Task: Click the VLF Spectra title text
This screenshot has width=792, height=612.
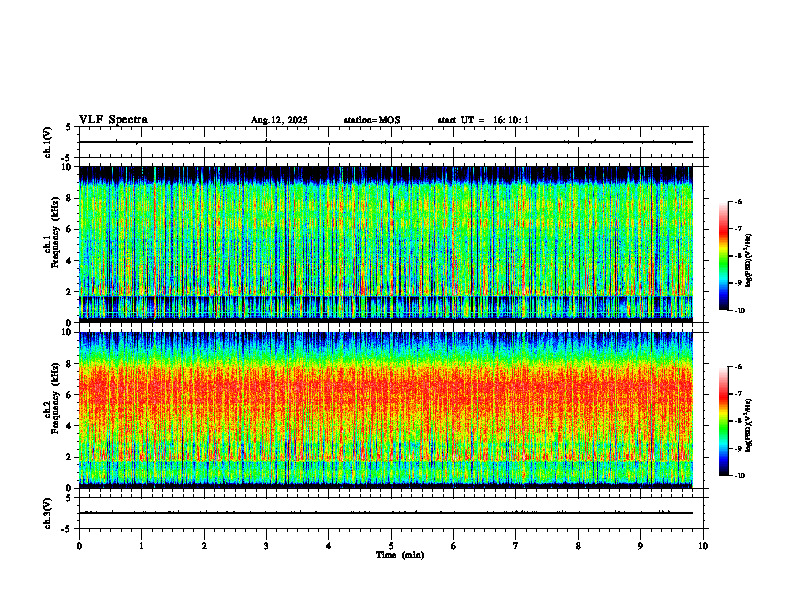Action: point(113,120)
